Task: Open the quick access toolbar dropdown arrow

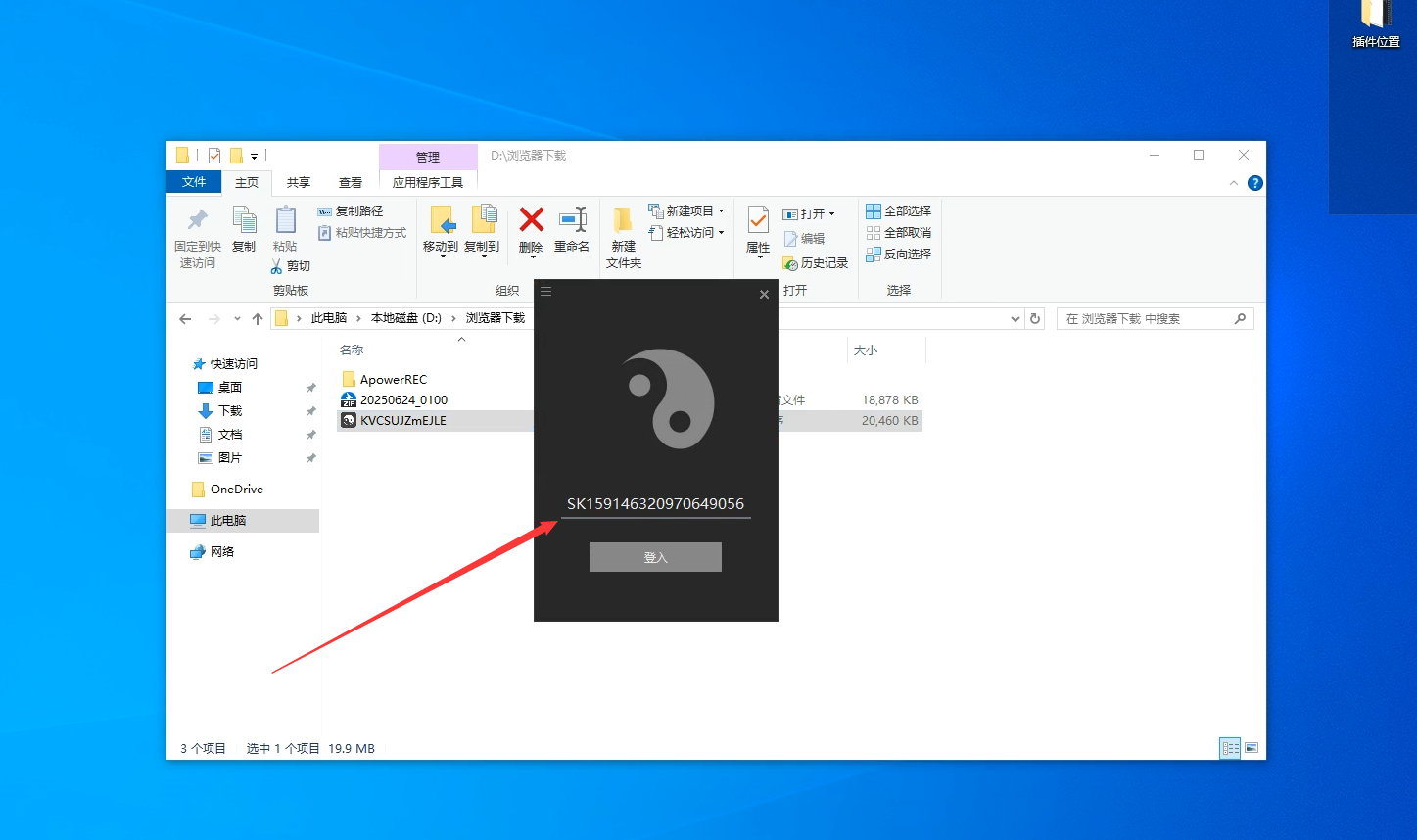Action: (x=254, y=156)
